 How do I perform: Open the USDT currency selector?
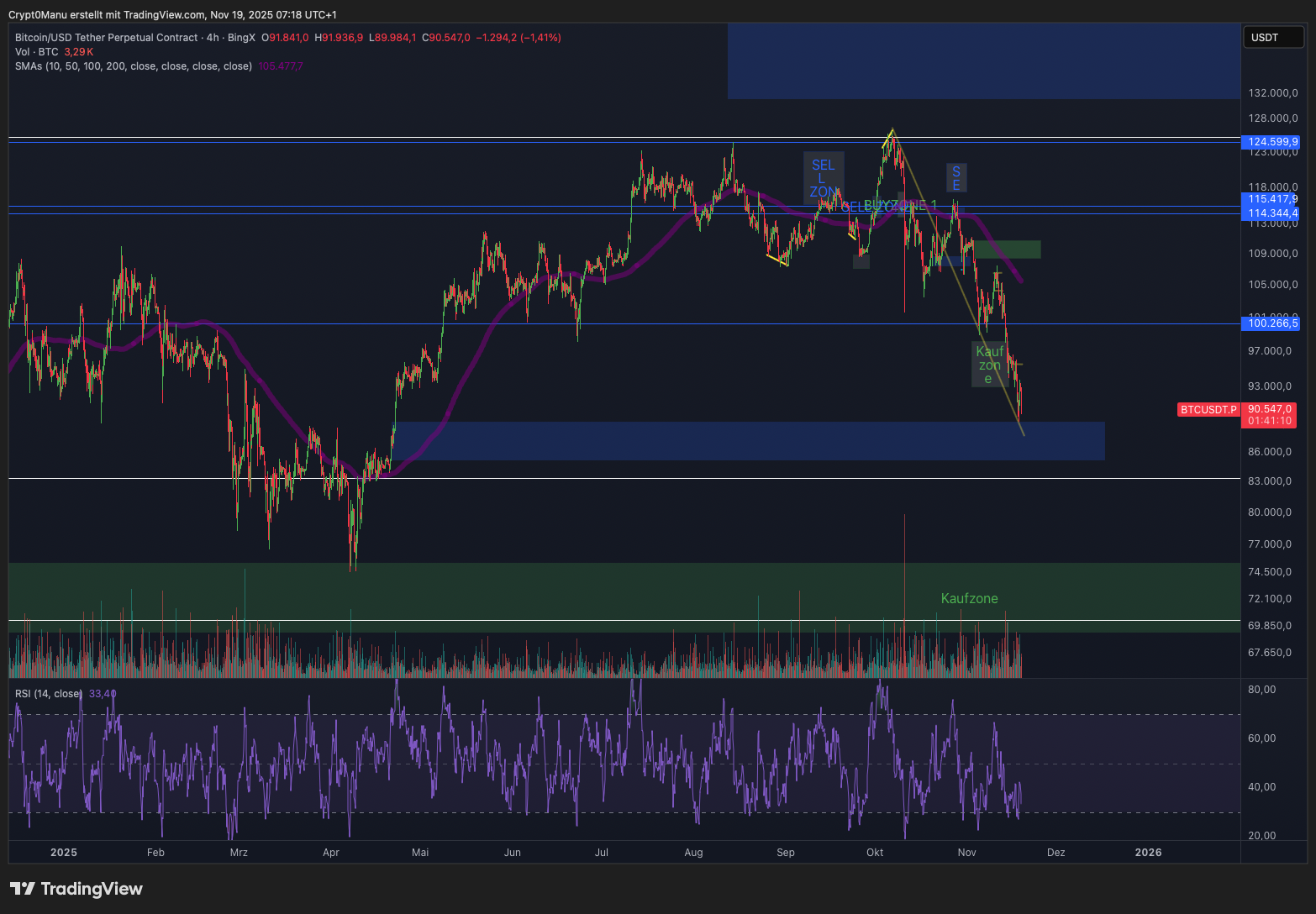pos(1272,37)
